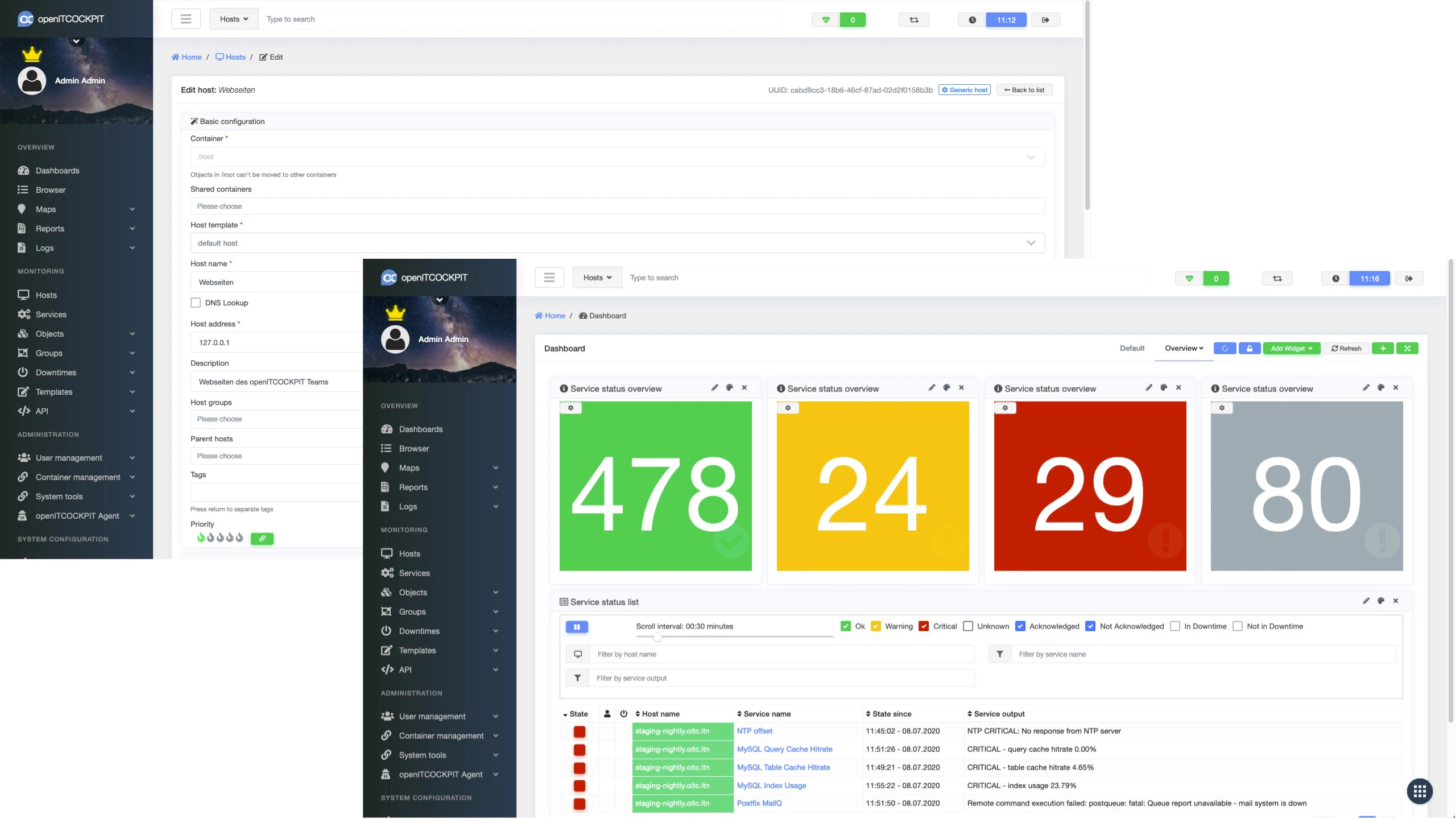Pause the service status list scrolling
Image resolution: width=1456 pixels, height=819 pixels.
(x=577, y=627)
